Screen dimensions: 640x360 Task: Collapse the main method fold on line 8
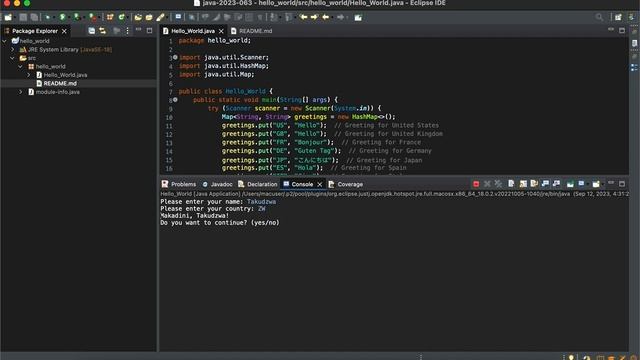tap(175, 100)
